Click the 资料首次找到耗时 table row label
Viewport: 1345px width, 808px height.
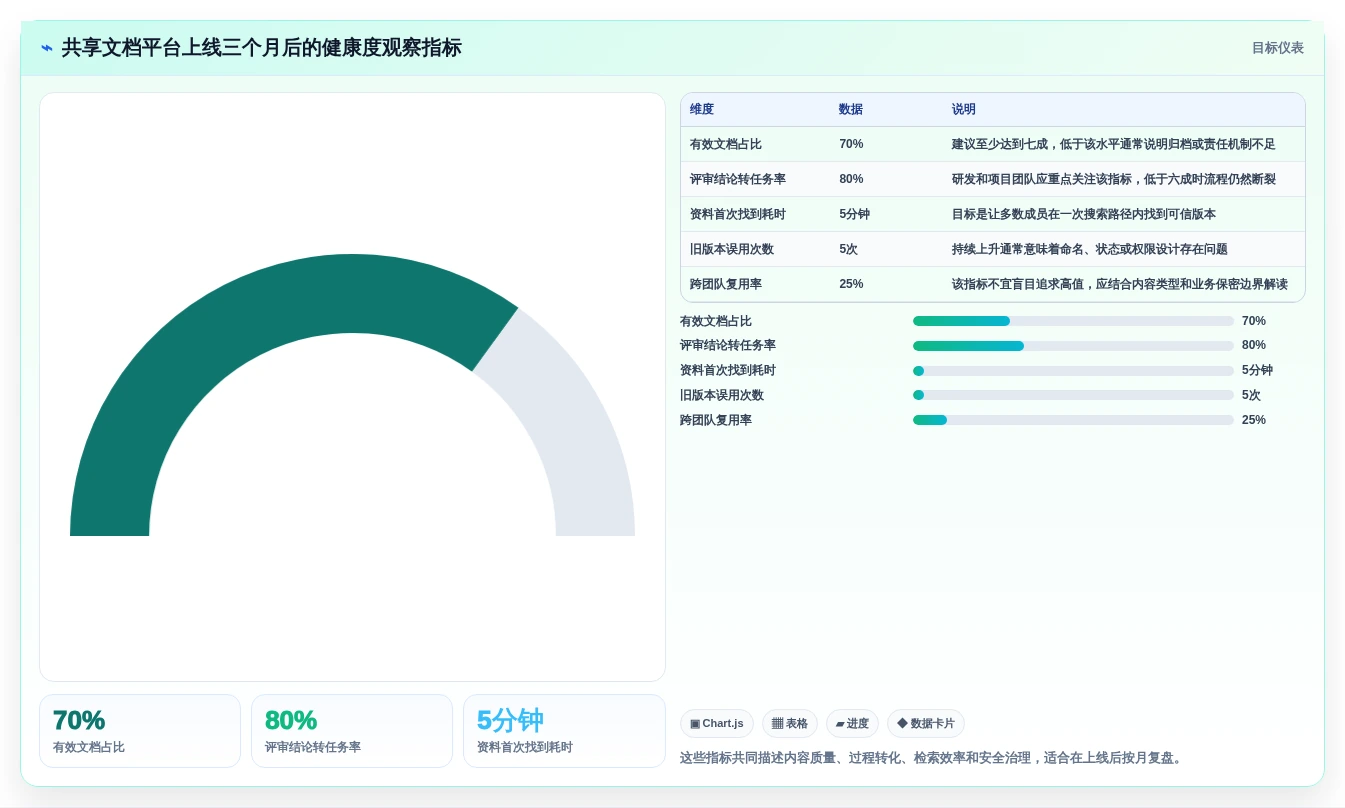(x=738, y=214)
